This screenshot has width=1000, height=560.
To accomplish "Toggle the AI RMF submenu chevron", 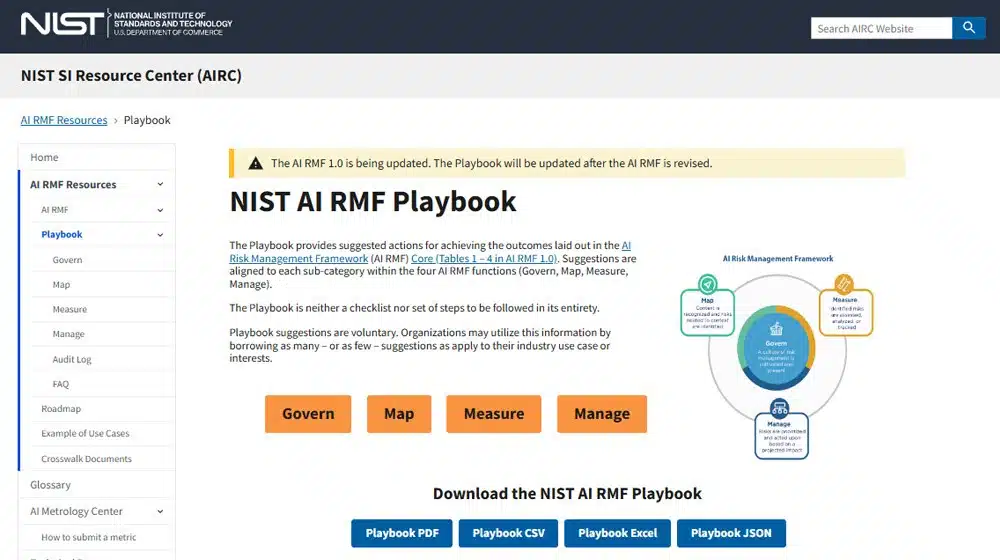I will click(160, 210).
